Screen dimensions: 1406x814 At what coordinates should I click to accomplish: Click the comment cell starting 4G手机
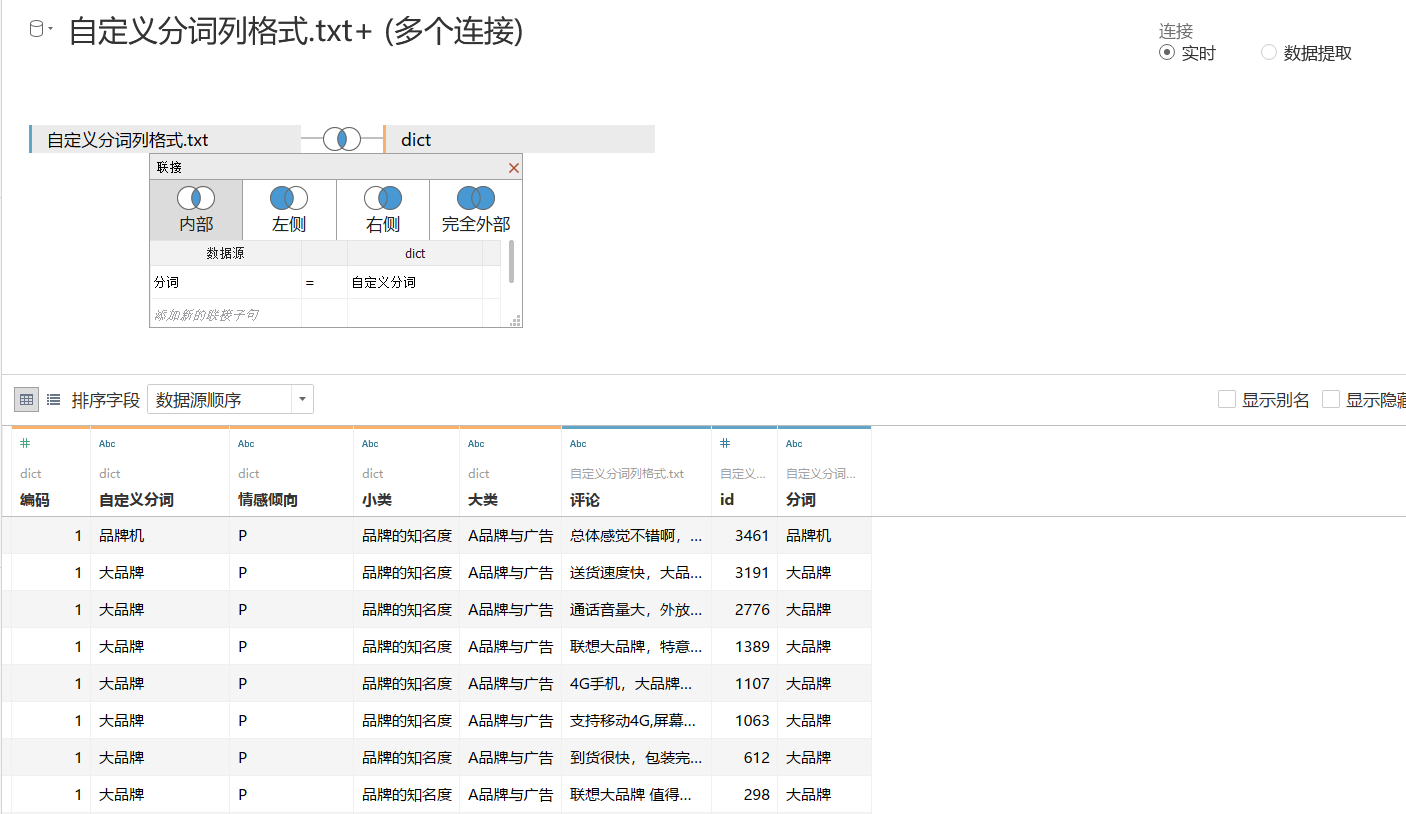636,684
